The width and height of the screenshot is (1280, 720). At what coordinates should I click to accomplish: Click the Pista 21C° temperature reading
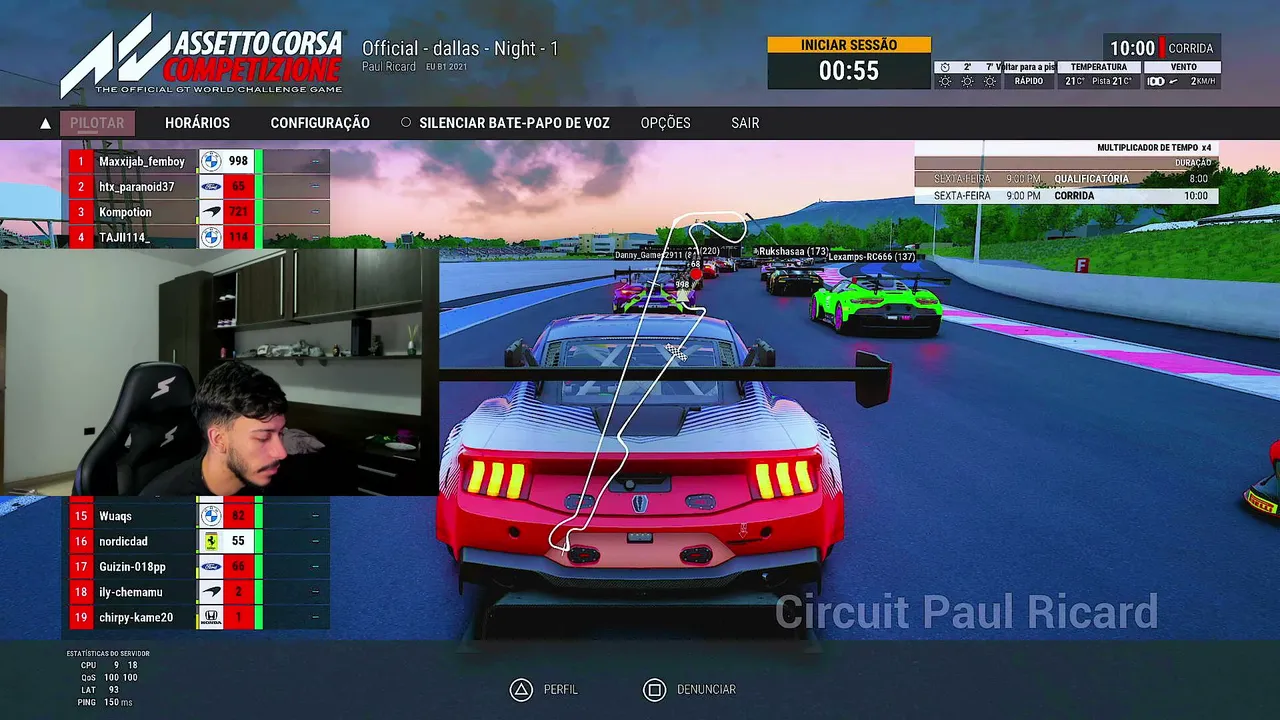(x=1112, y=81)
